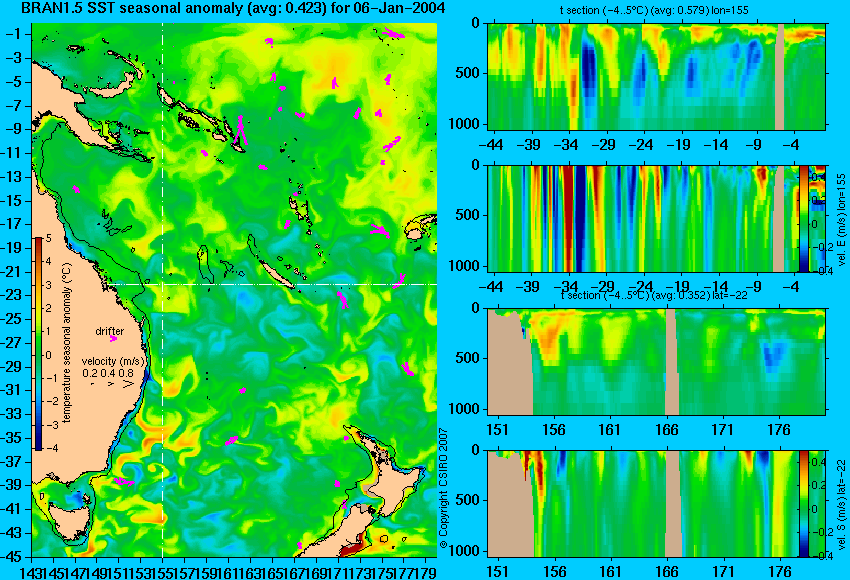Open the eastward velocity section plot at lon=155
This screenshot has width=850, height=580.
point(643,219)
